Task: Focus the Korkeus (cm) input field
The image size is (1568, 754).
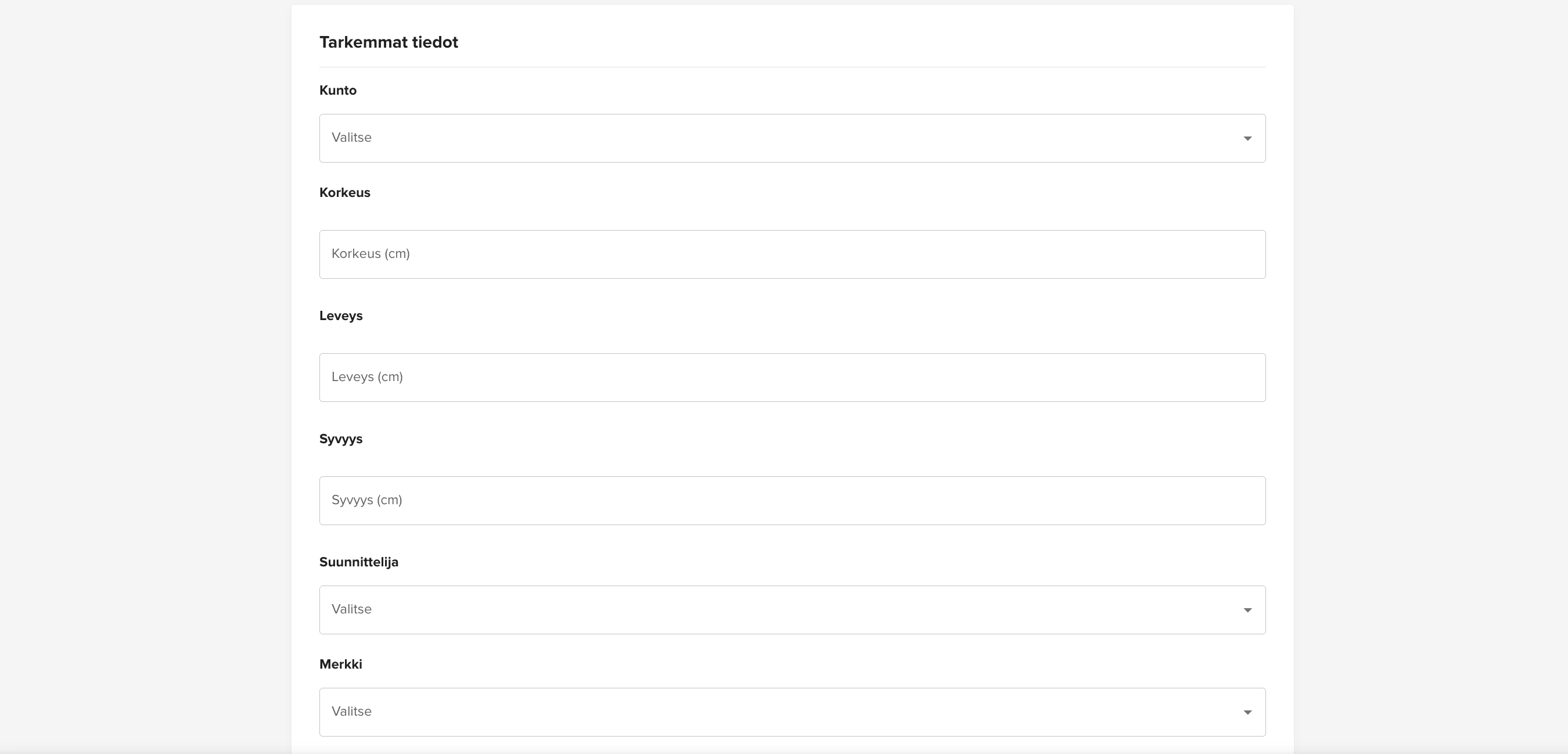Action: (x=793, y=254)
